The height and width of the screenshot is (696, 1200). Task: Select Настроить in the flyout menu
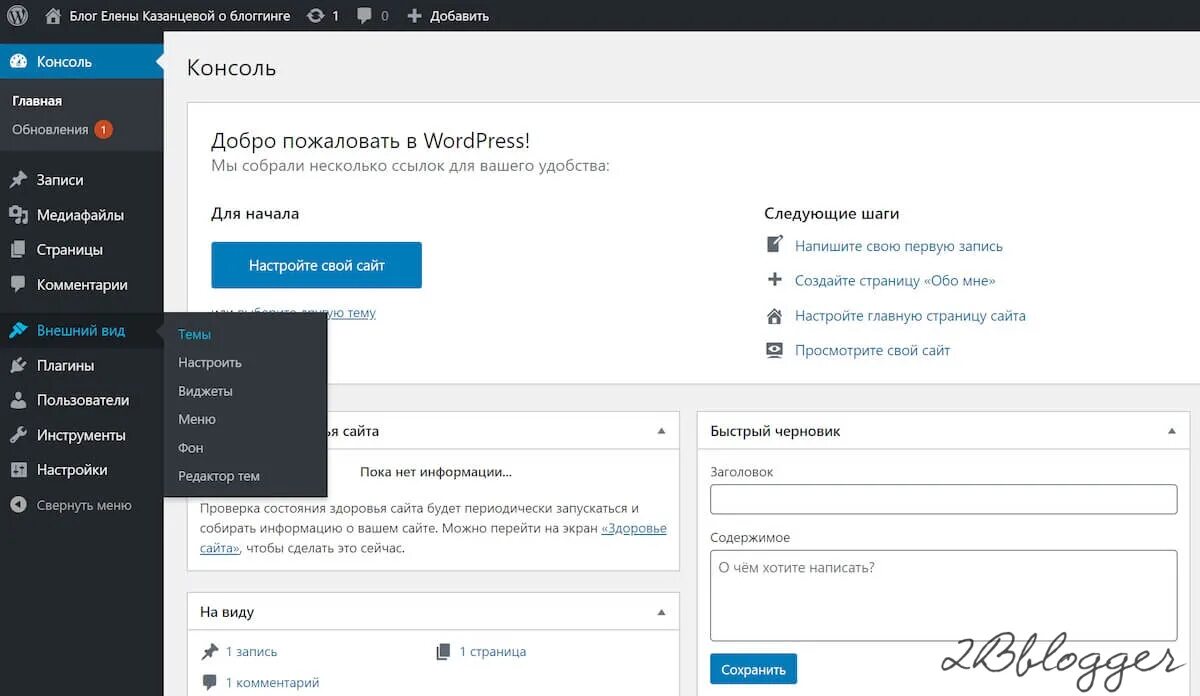point(210,362)
